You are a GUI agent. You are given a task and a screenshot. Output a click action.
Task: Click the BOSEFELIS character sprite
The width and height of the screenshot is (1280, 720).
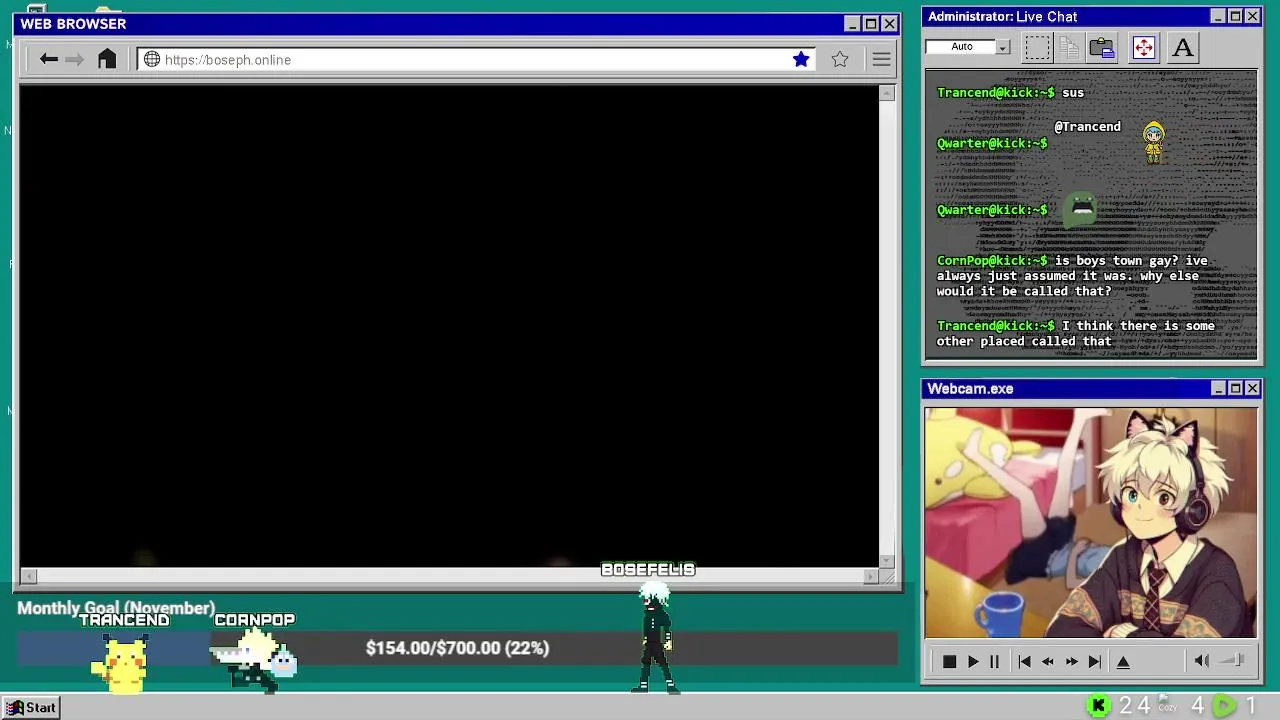[x=655, y=638]
